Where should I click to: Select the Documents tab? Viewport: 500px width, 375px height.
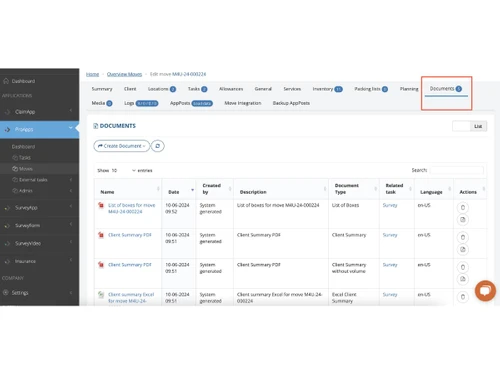coord(446,89)
